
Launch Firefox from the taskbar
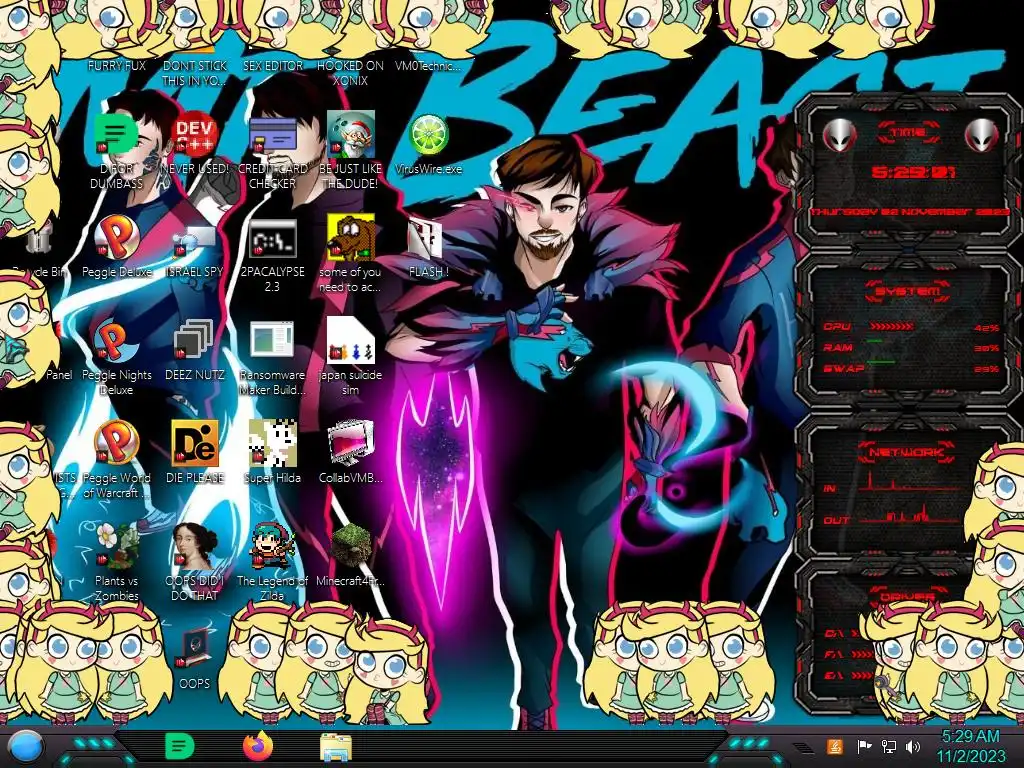pyautogui.click(x=257, y=746)
